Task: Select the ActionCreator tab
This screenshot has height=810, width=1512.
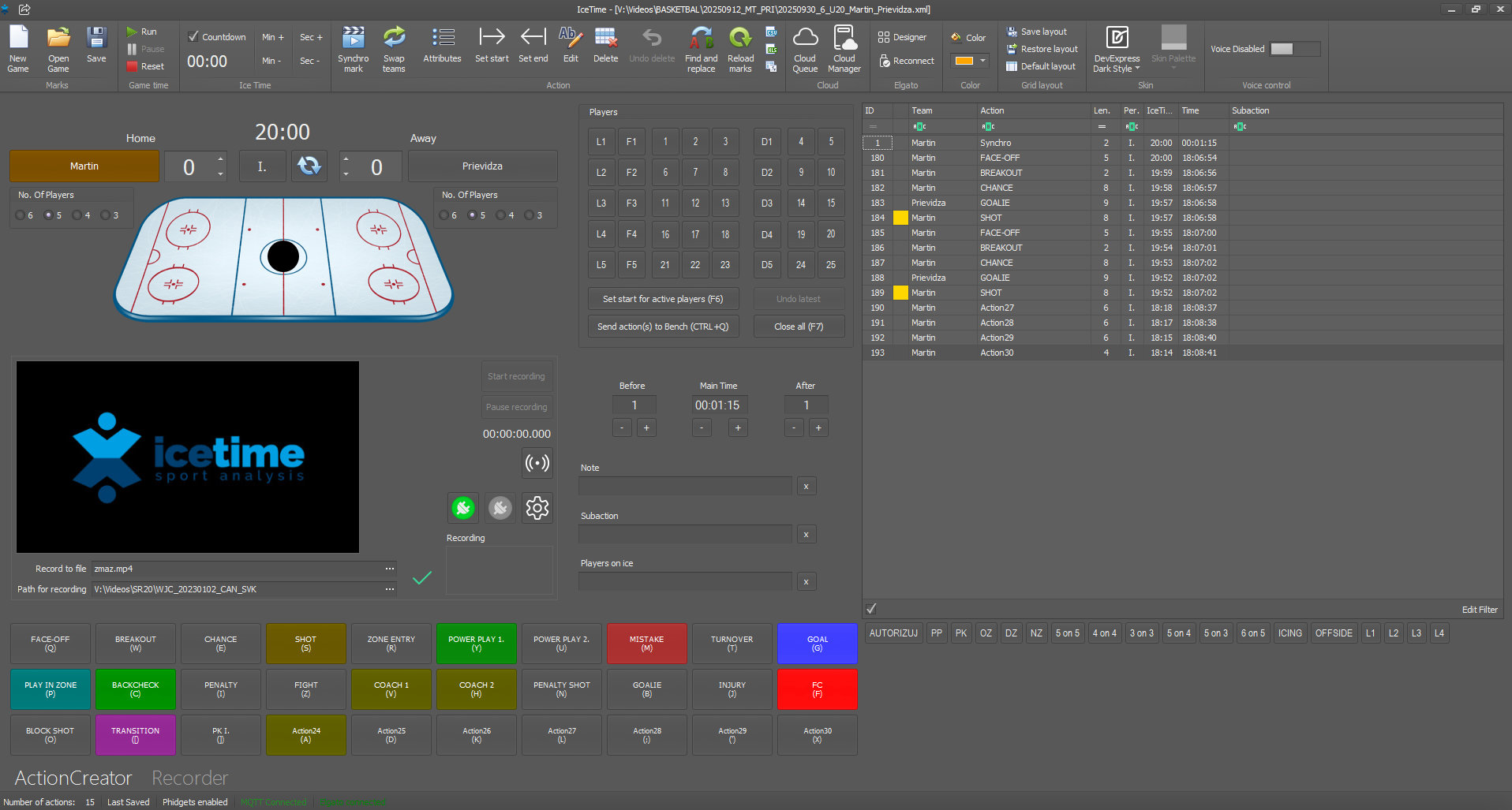Action: tap(72, 778)
